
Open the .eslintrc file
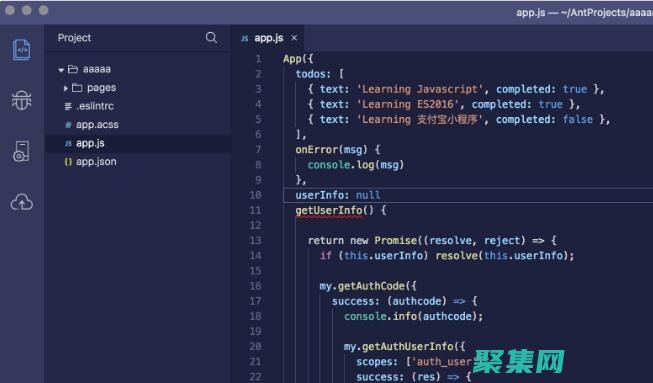click(95, 106)
